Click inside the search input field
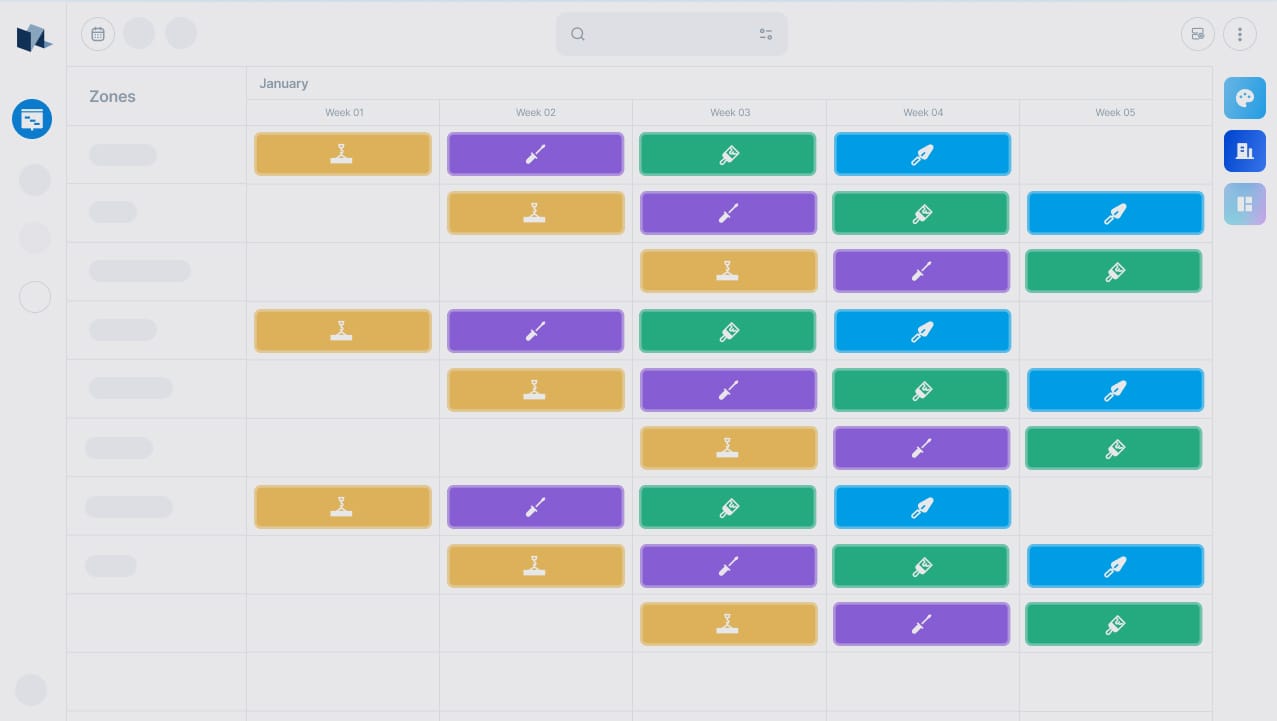Viewport: 1277px width, 721px height. 670,34
